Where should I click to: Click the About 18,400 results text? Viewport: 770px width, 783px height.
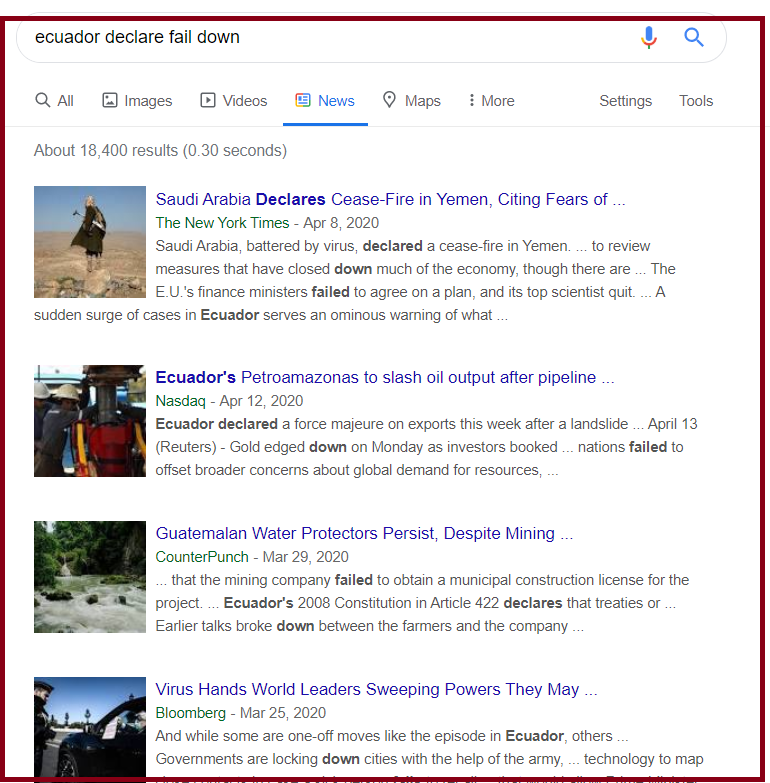[160, 150]
